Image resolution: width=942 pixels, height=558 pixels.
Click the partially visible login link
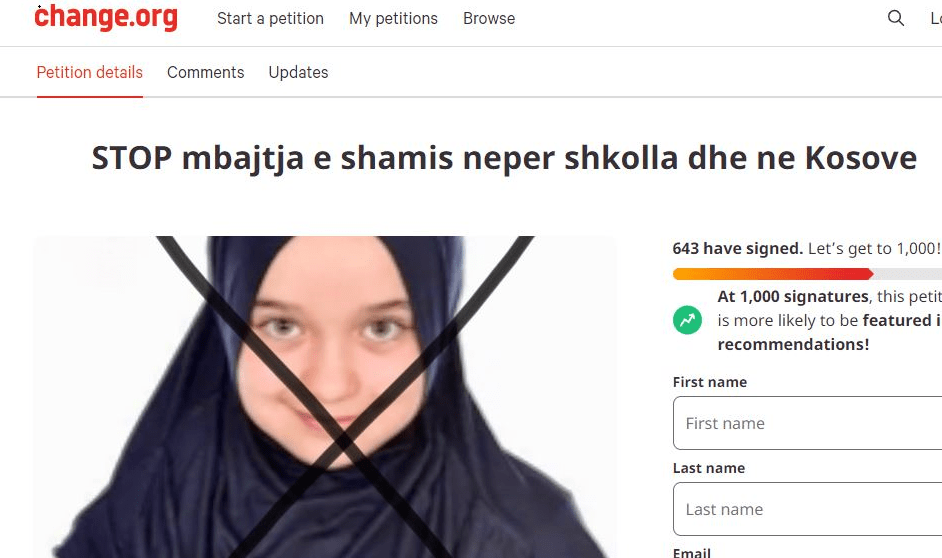pyautogui.click(x=936, y=19)
